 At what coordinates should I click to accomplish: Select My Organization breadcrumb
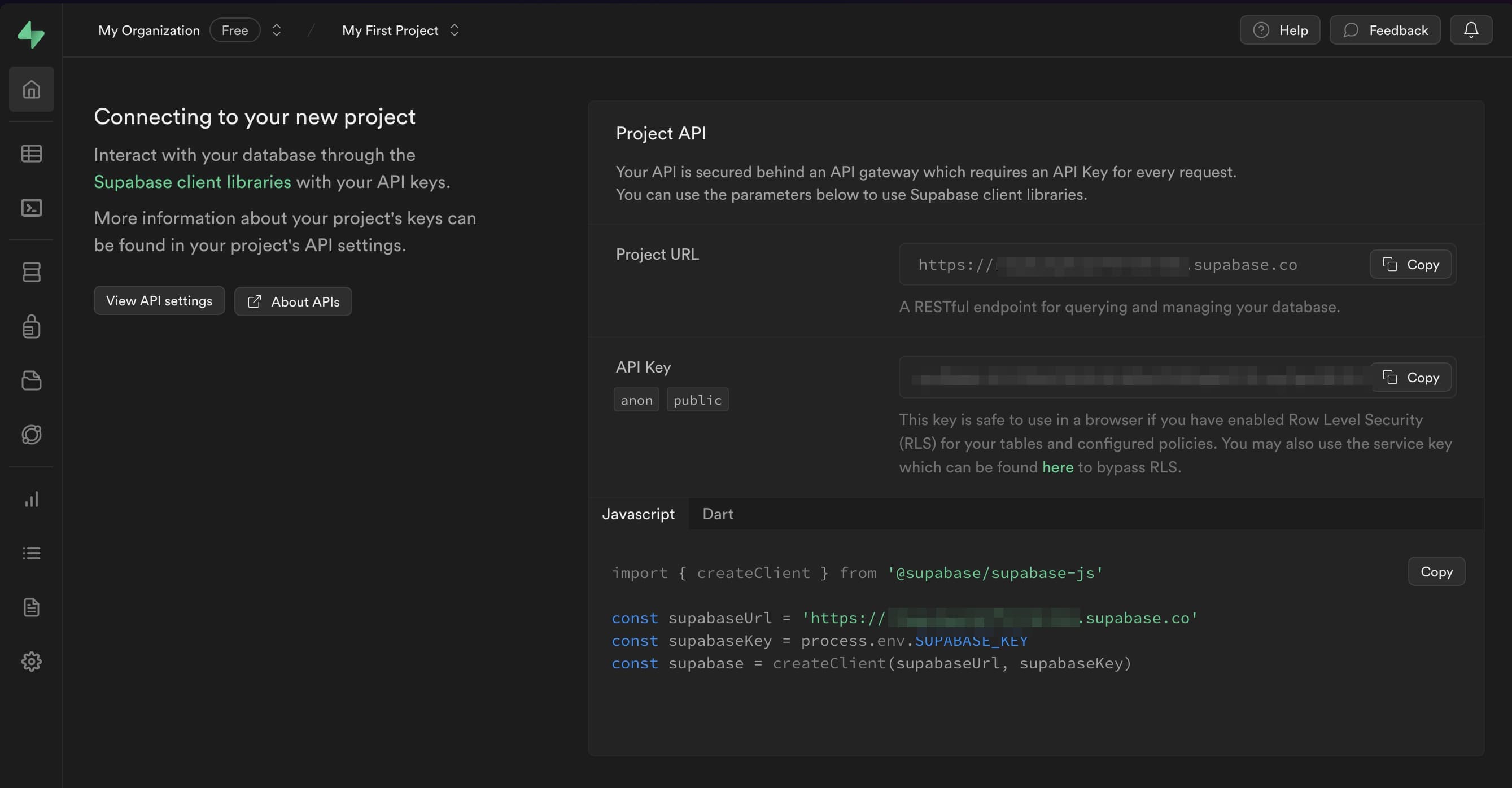(149, 30)
